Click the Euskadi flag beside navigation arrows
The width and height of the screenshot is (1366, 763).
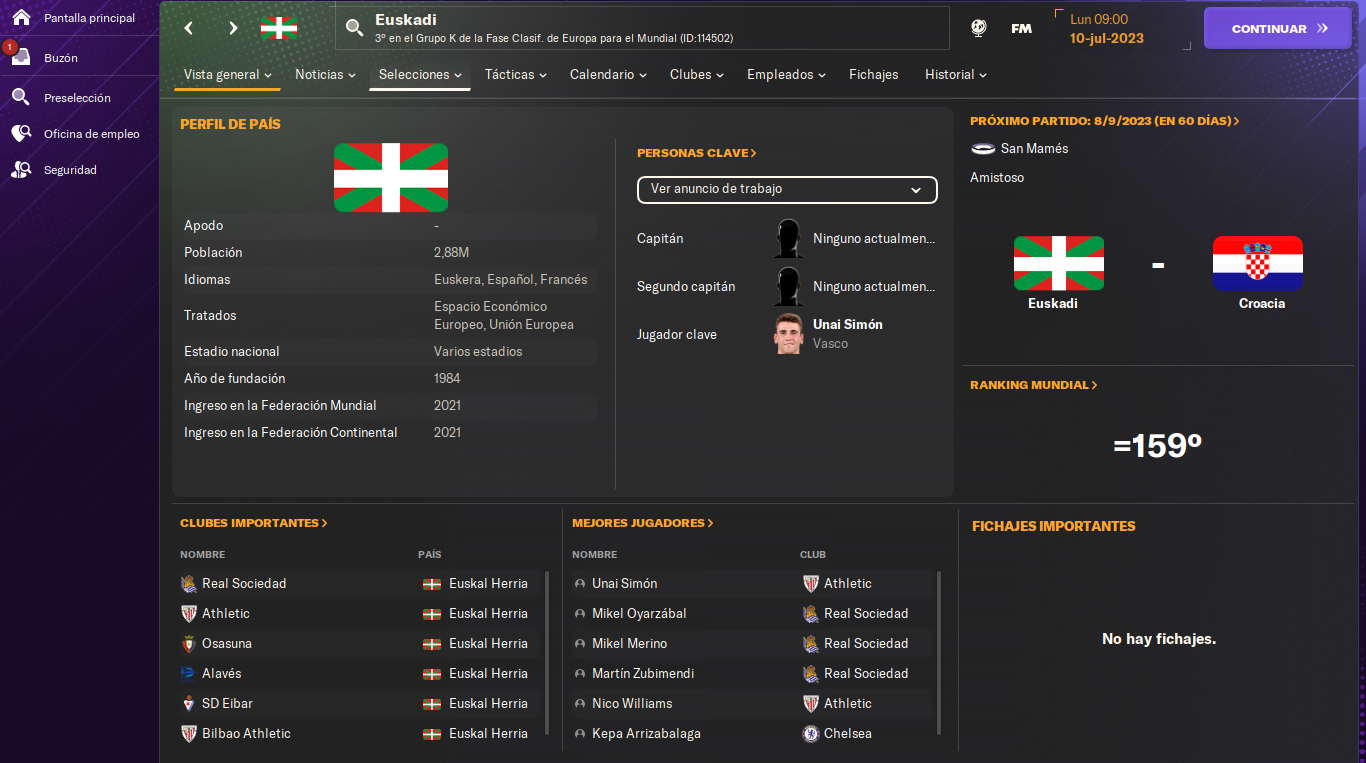(279, 28)
